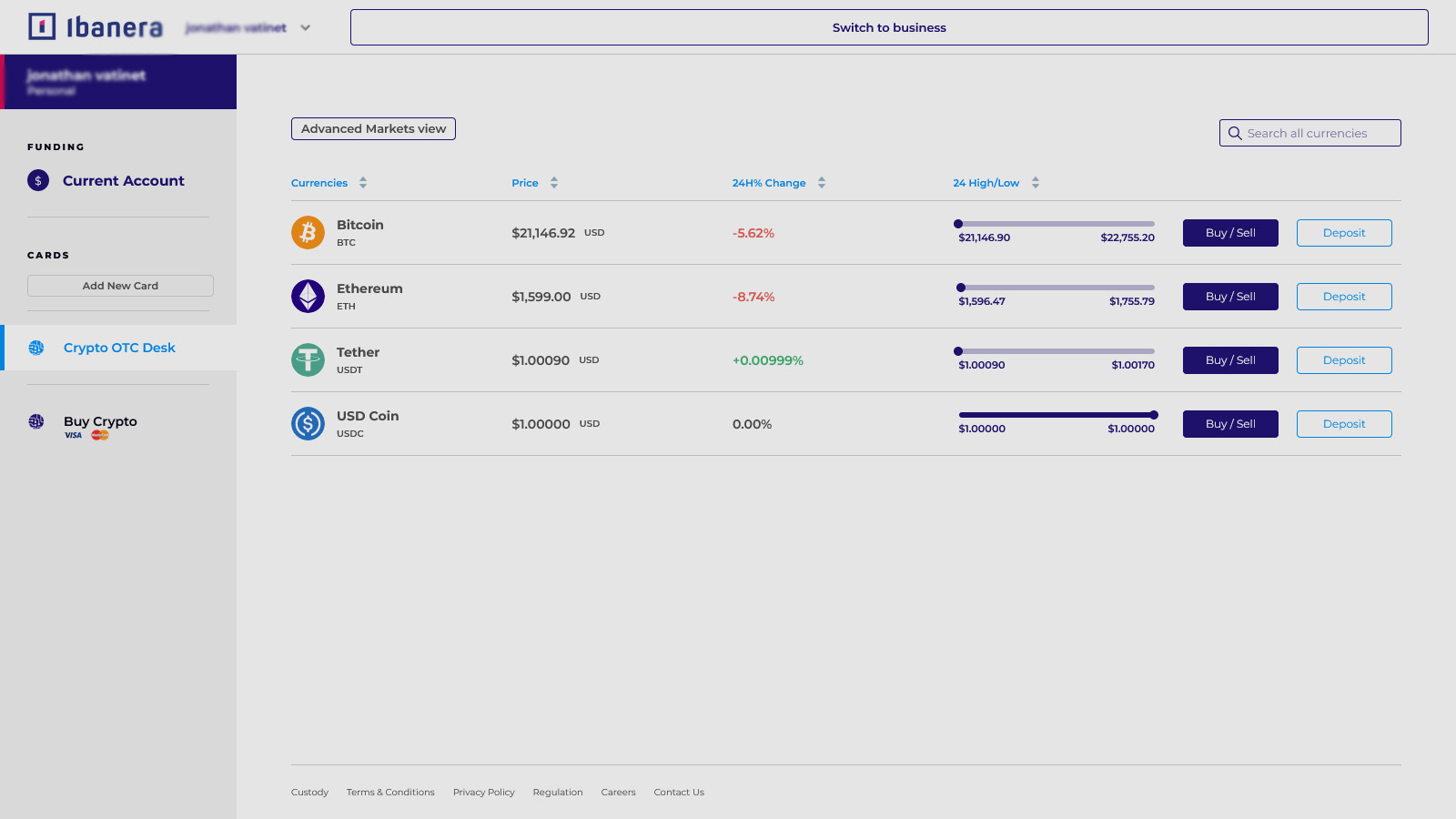Click Deposit for Bitcoin
The width and height of the screenshot is (1456, 819).
click(x=1344, y=233)
